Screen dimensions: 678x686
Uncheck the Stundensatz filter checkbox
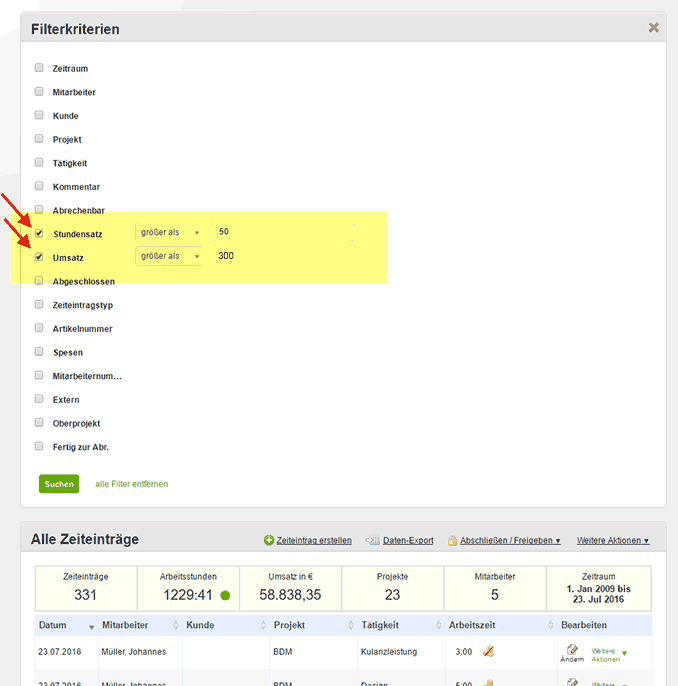(39, 233)
